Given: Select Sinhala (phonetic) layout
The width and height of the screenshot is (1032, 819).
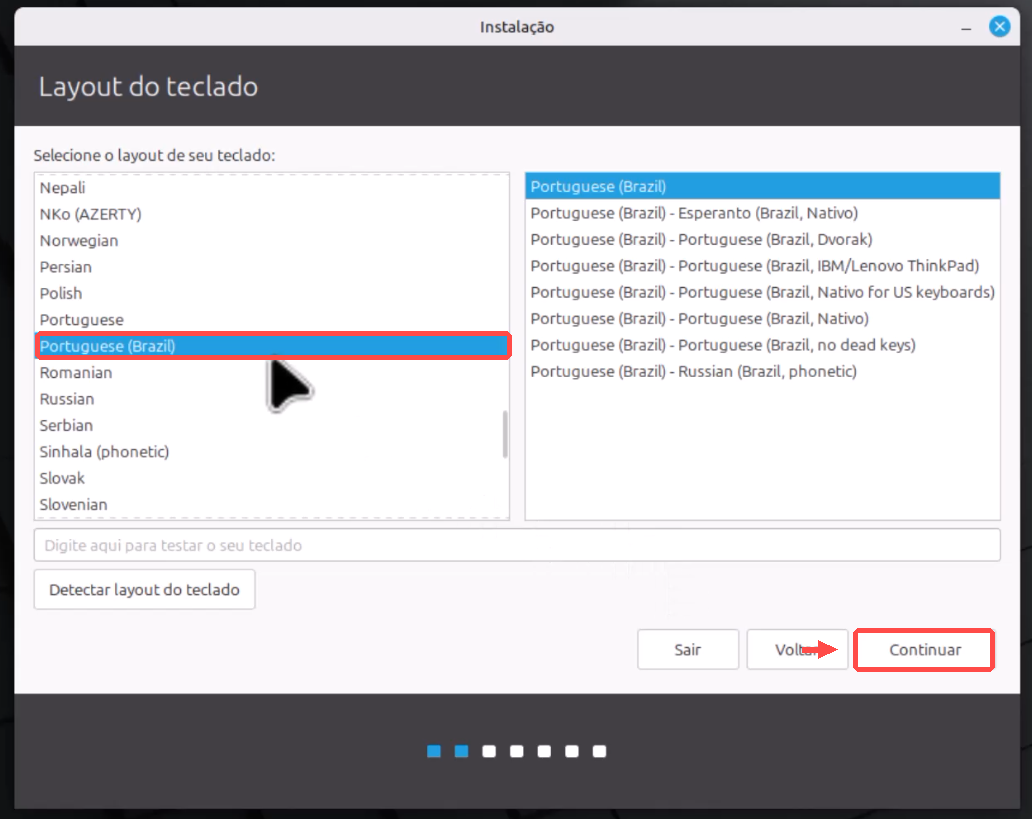Looking at the screenshot, I should (x=272, y=452).
